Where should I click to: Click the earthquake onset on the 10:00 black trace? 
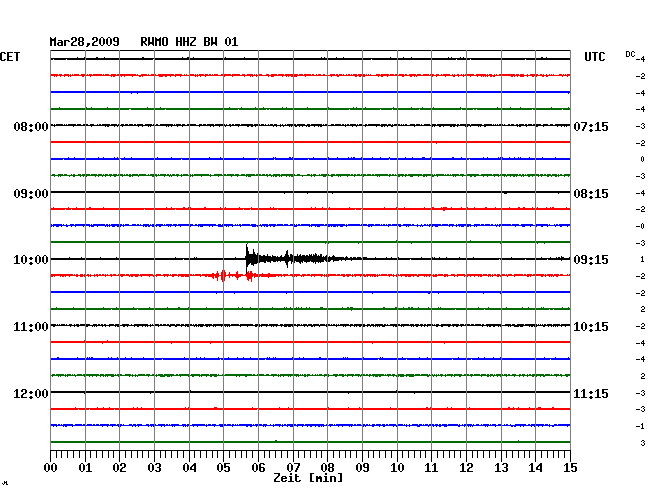(x=247, y=258)
